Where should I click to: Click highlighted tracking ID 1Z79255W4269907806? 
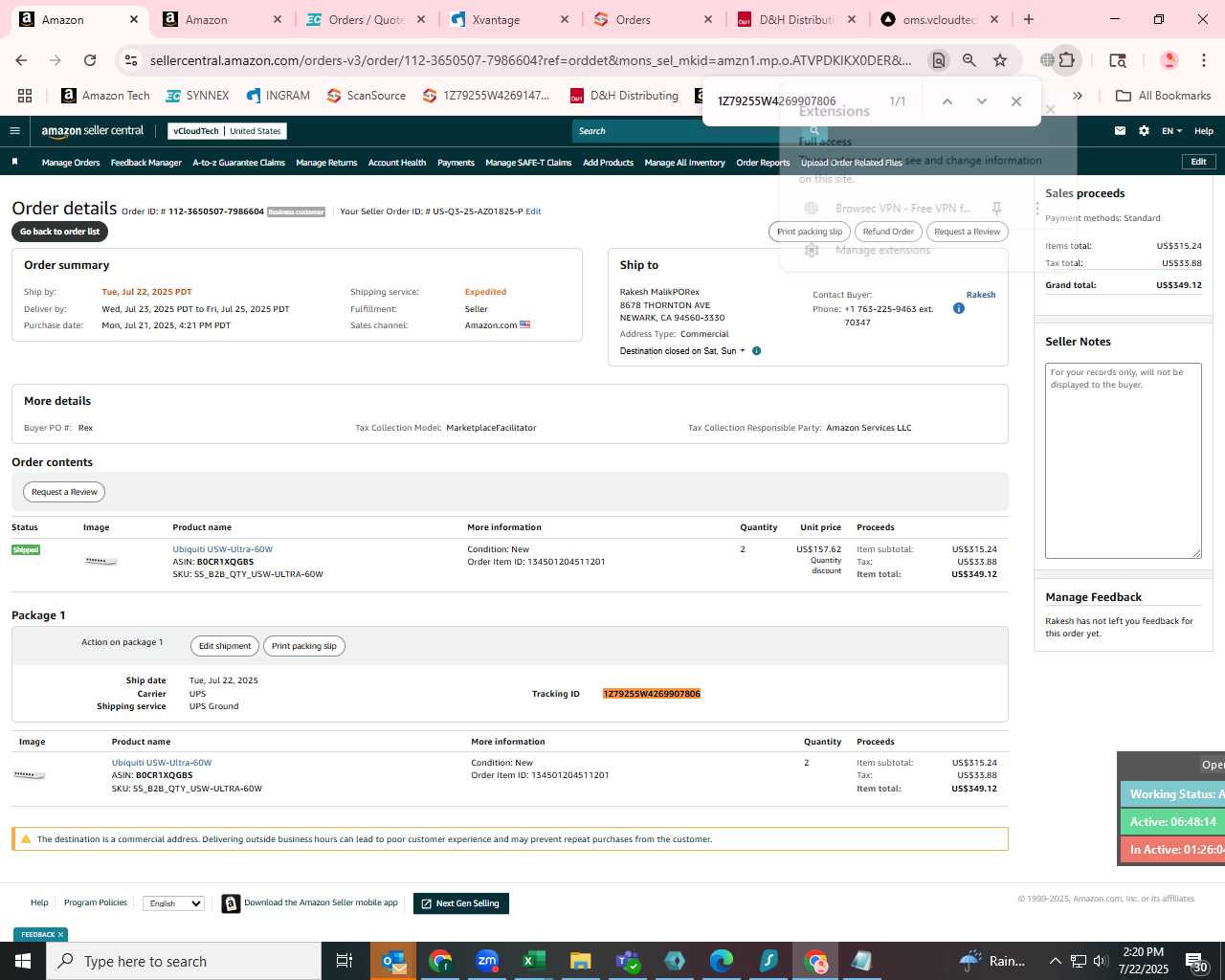652,694
